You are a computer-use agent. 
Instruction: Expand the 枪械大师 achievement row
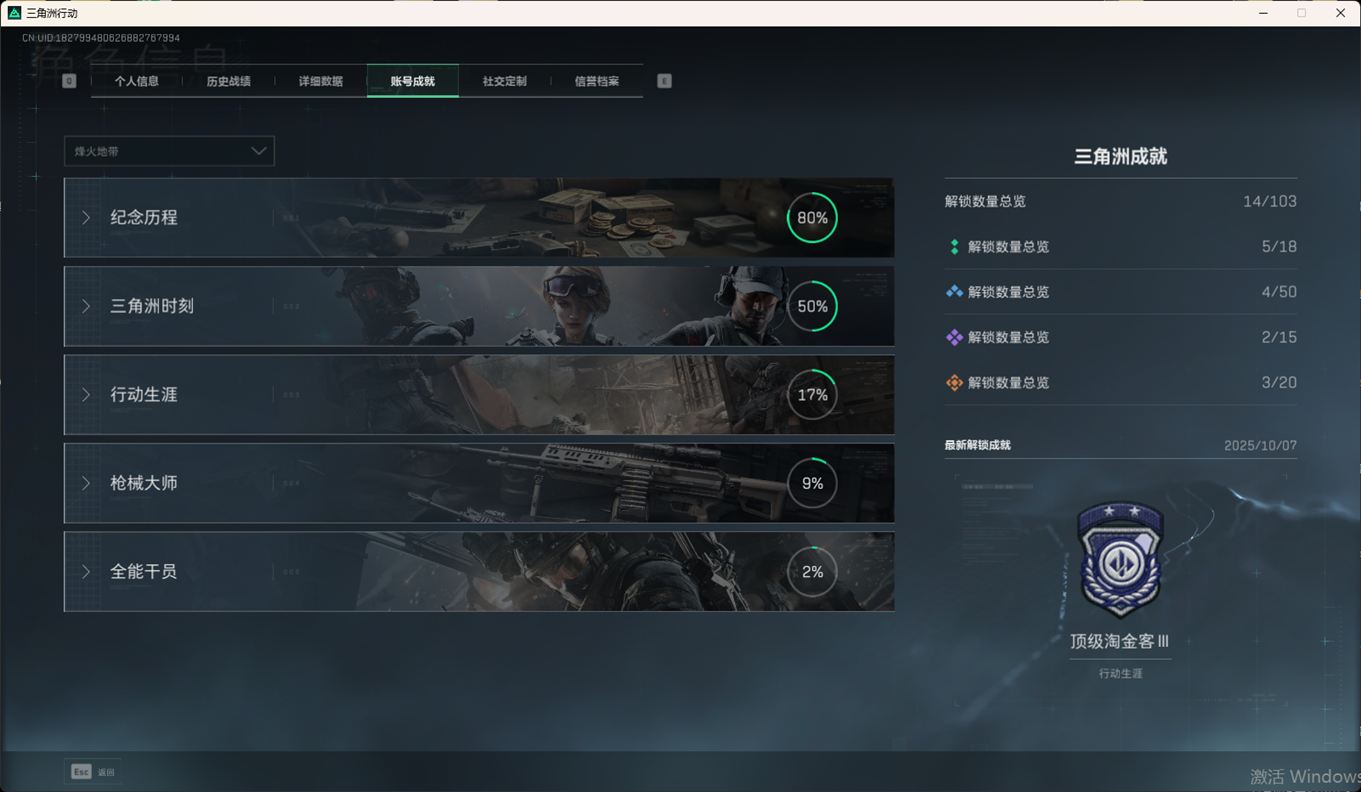pos(478,483)
